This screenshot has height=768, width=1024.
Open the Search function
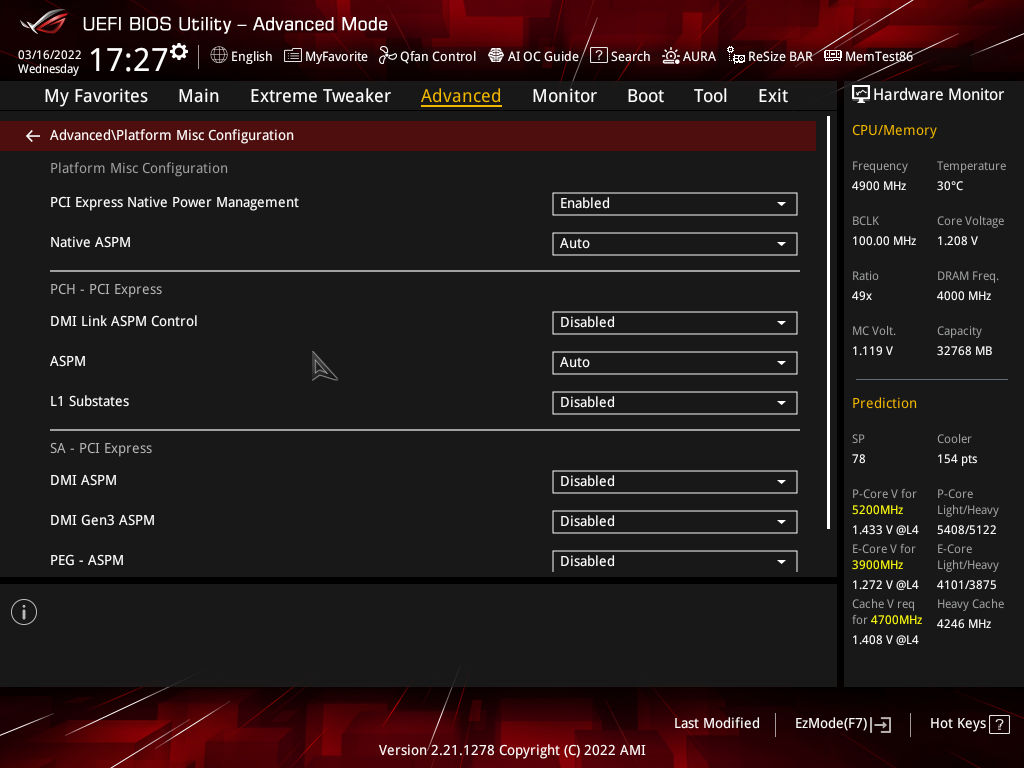(620, 56)
